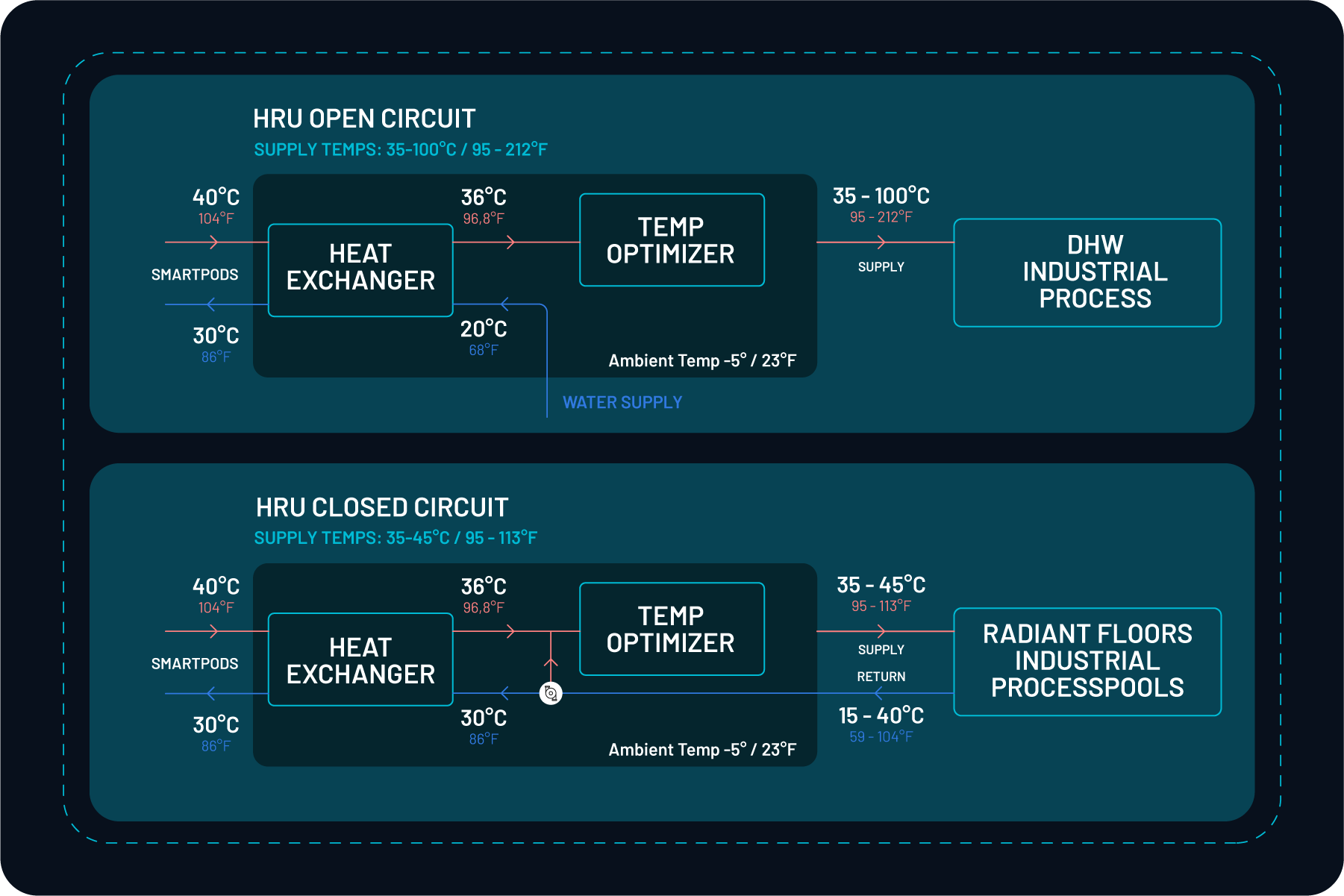Click the HRU CLOSED CIRCUIT heading
Viewport: 1344px width, 896px height.
382,507
